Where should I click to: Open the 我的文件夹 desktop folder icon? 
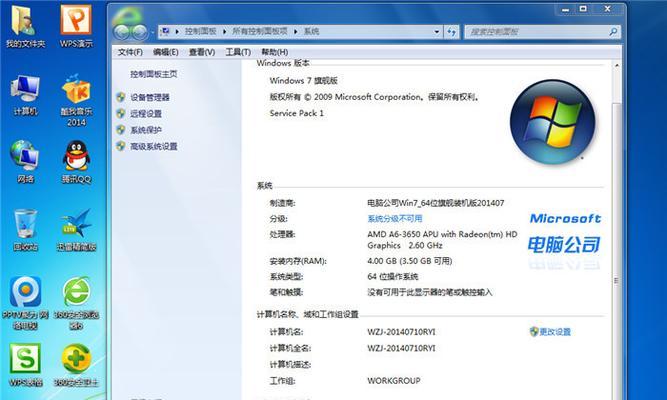pyautogui.click(x=25, y=20)
